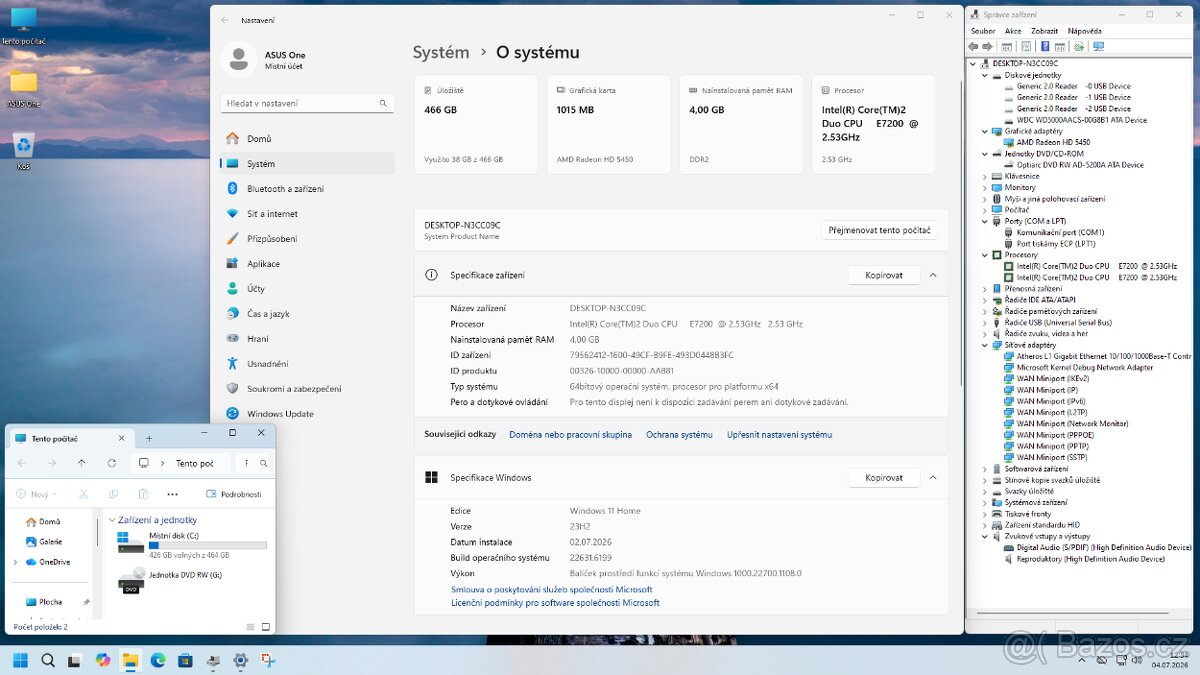Click Podrobnosti button in File Explorer
The image size is (1200, 675).
coord(234,494)
